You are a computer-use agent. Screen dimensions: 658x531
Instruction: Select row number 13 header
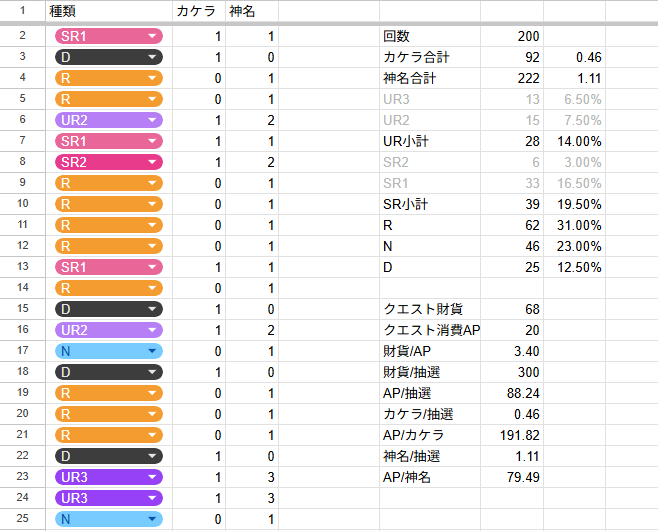21,267
